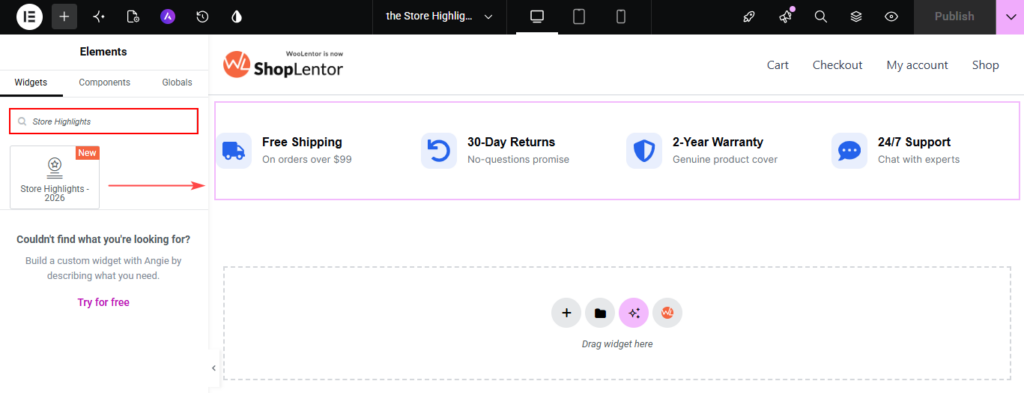The image size is (1024, 393).
Task: Switch to Mobile device view
Action: tap(620, 16)
